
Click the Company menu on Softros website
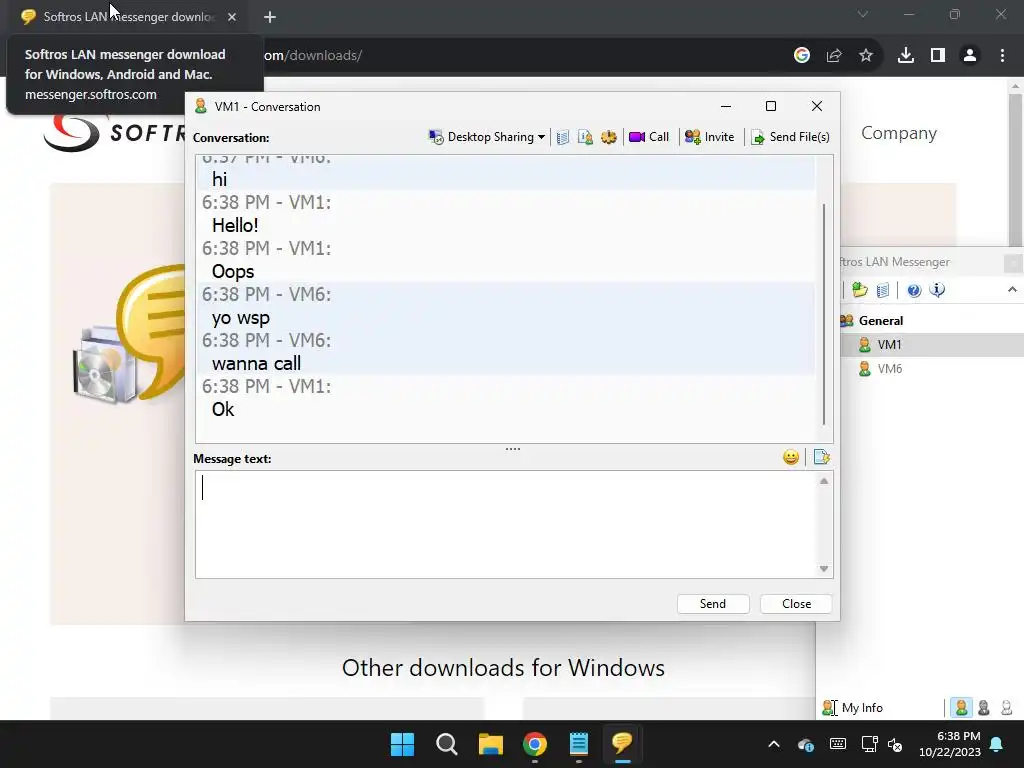point(899,133)
